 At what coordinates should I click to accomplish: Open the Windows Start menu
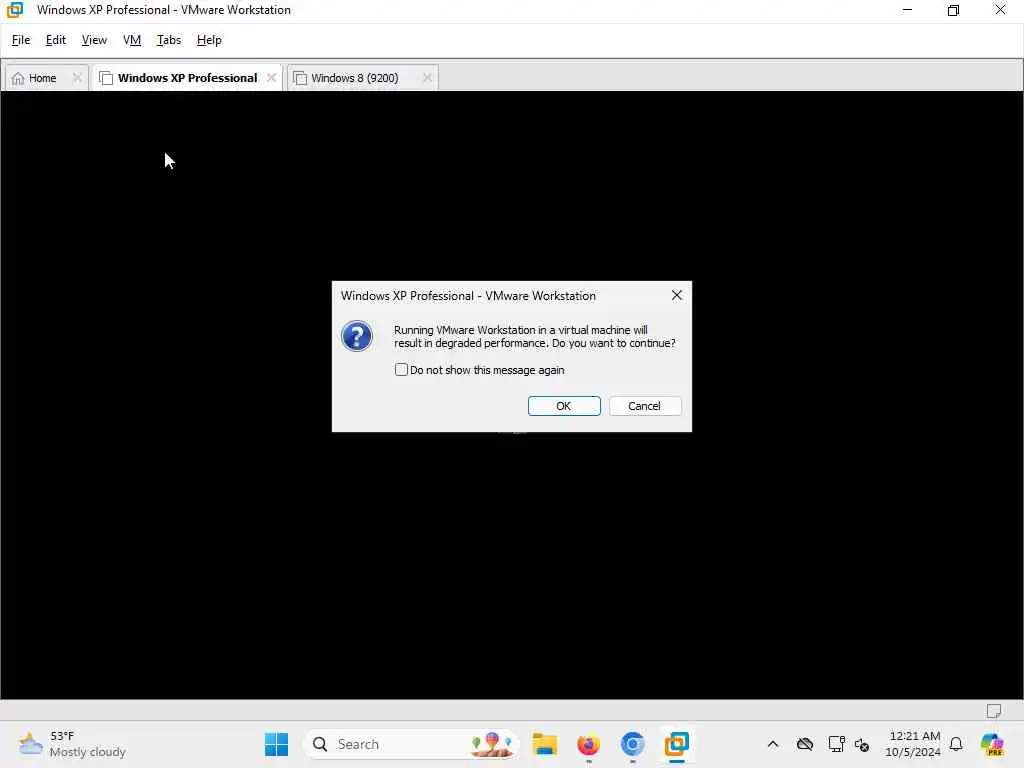(276, 744)
